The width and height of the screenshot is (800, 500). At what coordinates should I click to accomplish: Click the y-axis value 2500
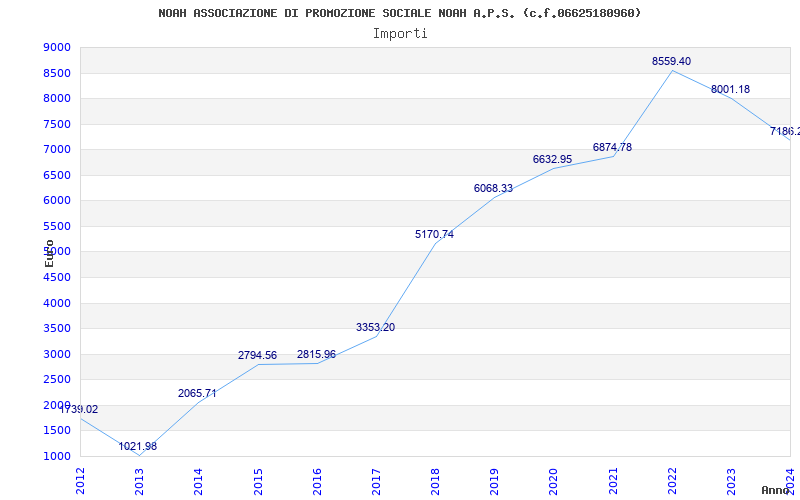pos(57,380)
